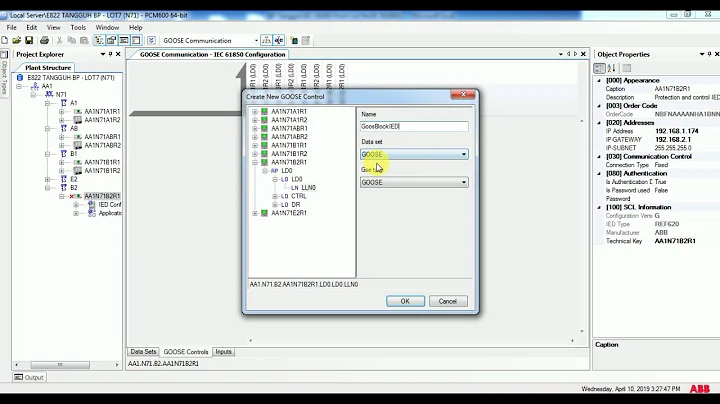
Task: Click the Open folder toolbar icon
Action: click(x=17, y=40)
